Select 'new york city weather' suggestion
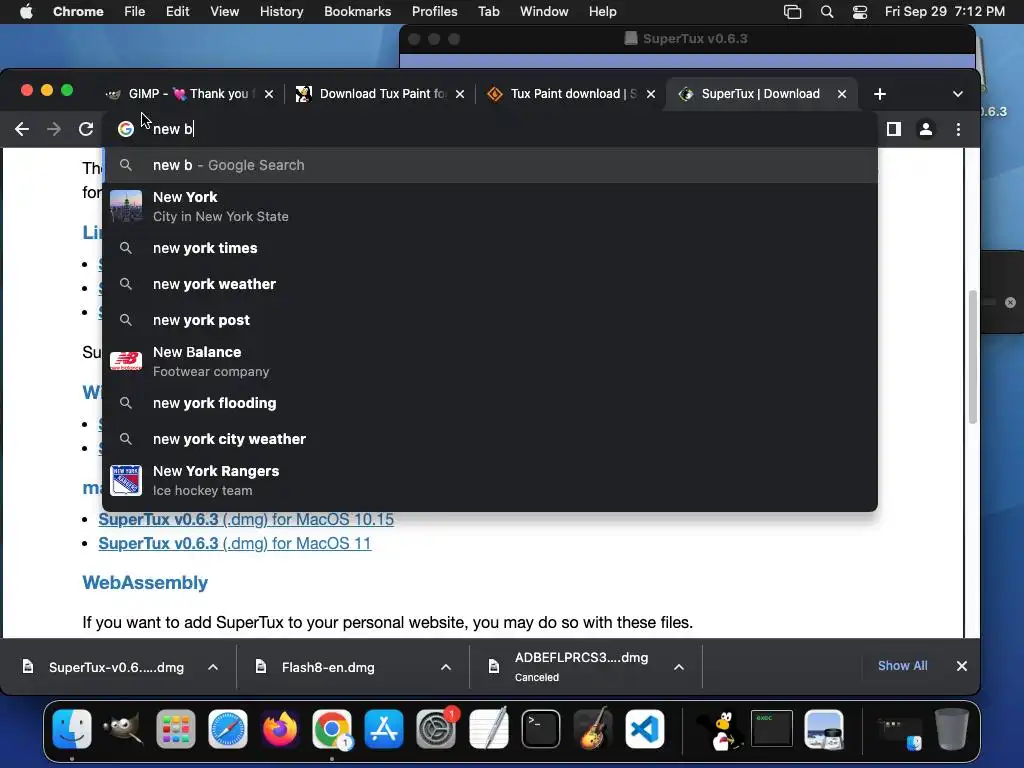Viewport: 1024px width, 768px height. click(490, 439)
